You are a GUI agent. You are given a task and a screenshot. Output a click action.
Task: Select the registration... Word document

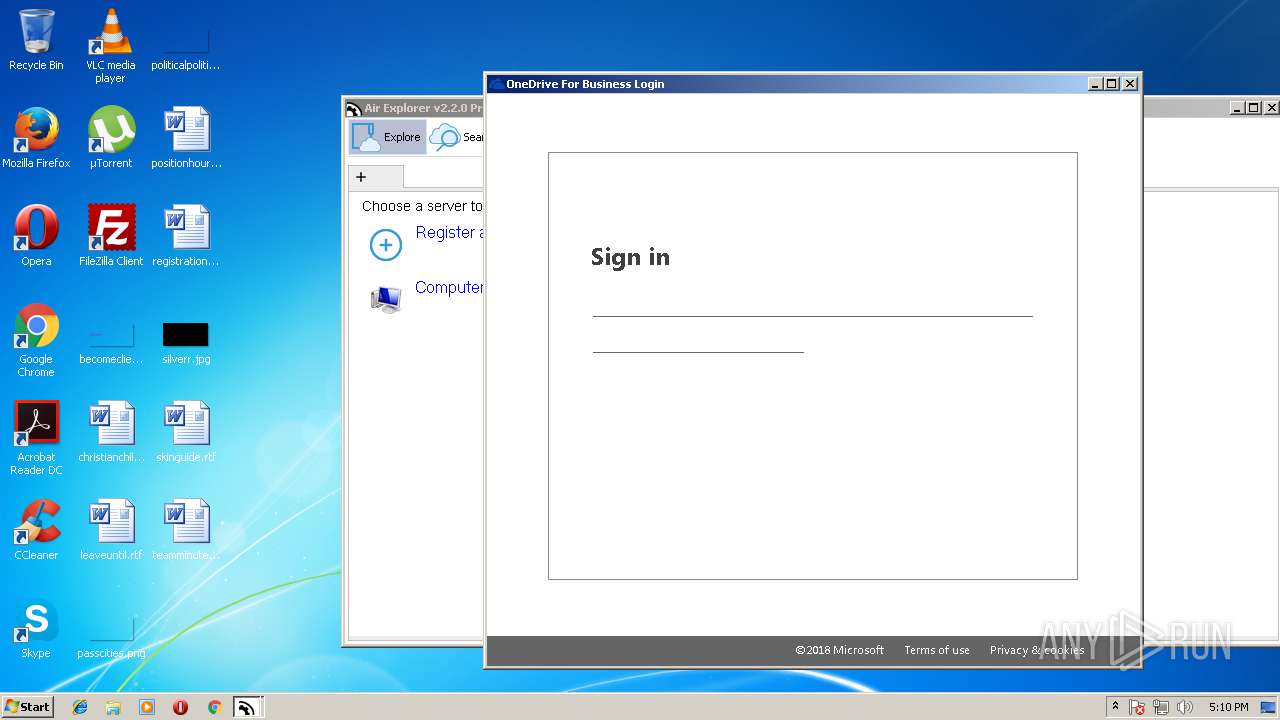click(x=186, y=236)
